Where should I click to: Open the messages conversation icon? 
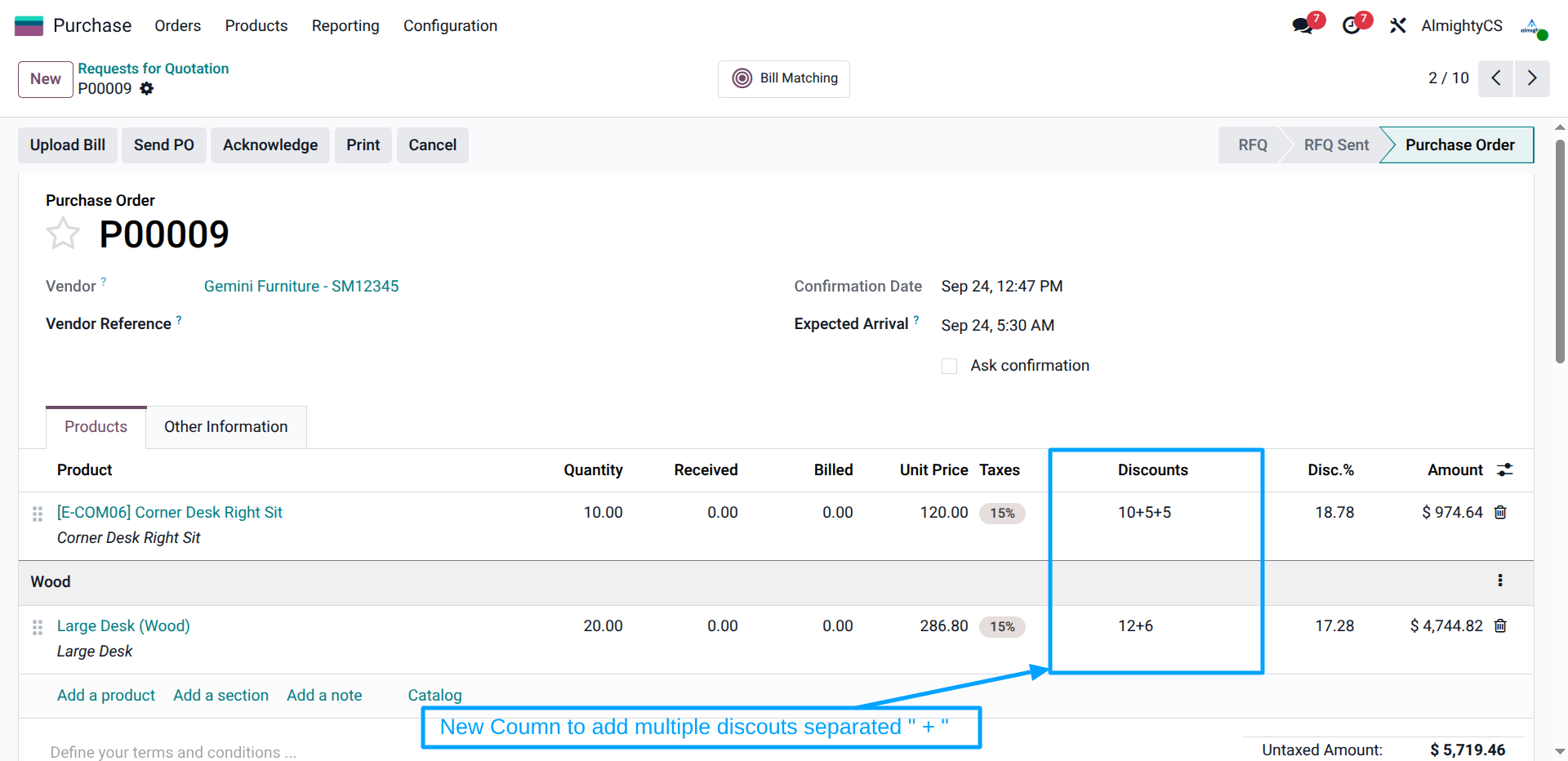click(x=1303, y=26)
